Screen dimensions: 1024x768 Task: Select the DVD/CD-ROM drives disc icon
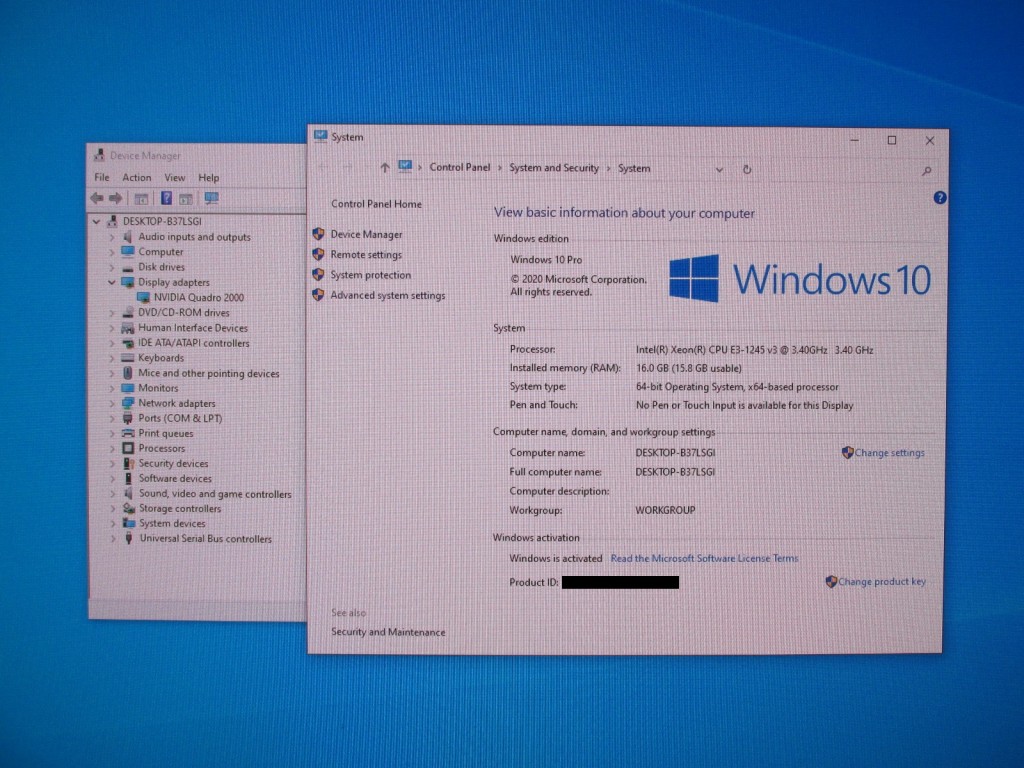coord(128,312)
